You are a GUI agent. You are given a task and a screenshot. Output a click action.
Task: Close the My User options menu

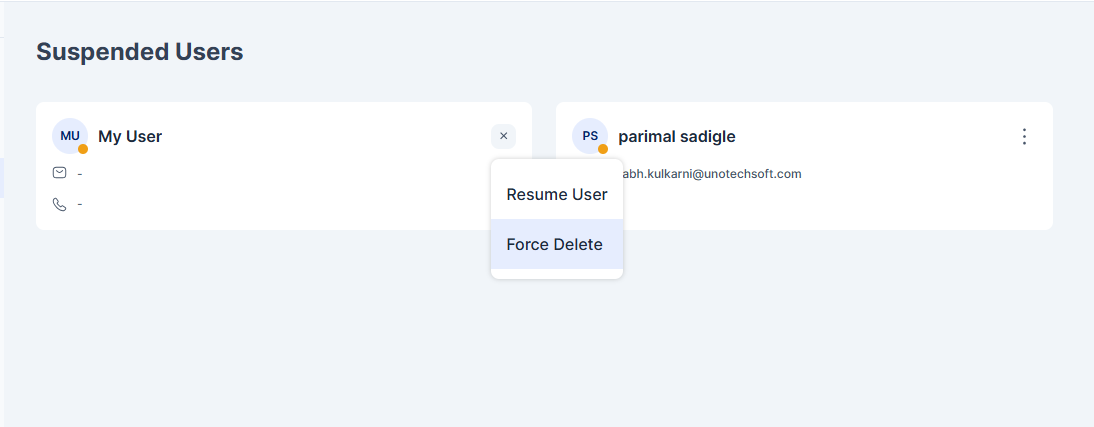pyautogui.click(x=503, y=136)
